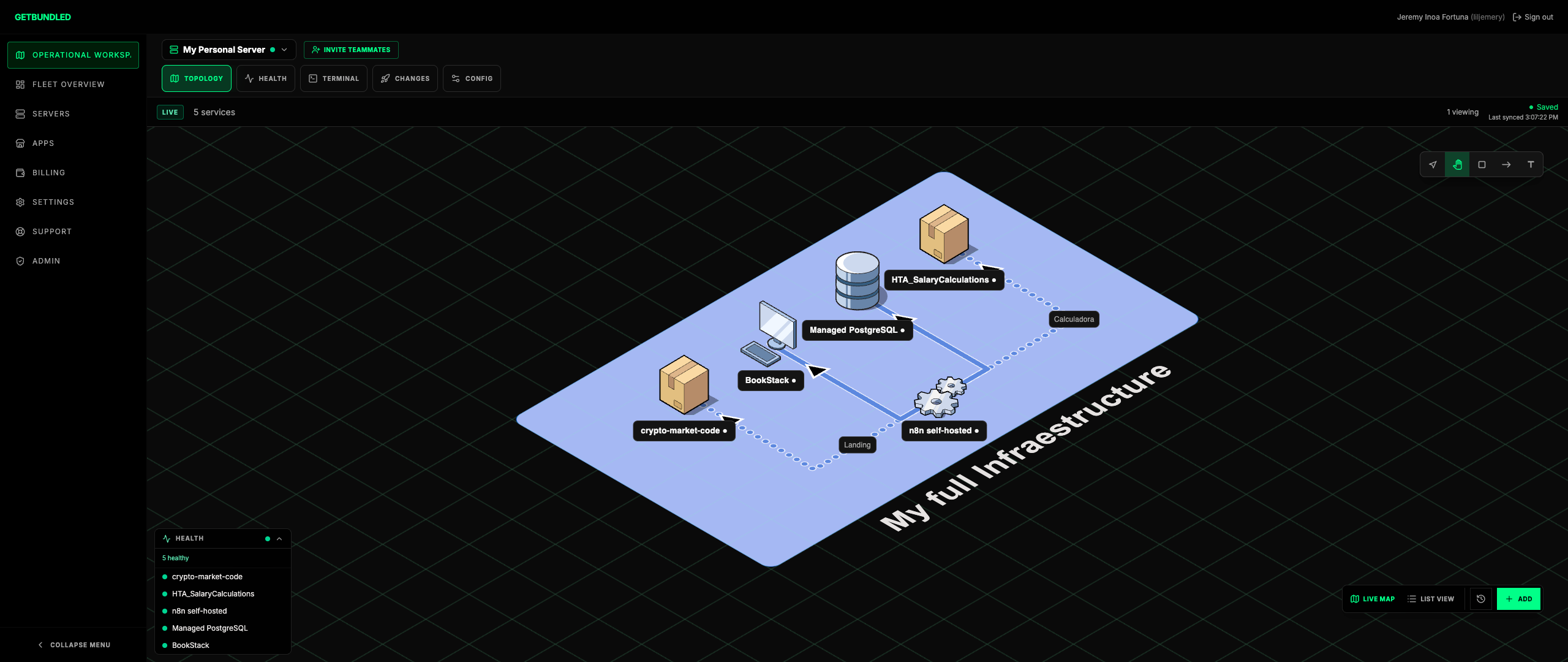Switch to Changes tab
Image resolution: width=1568 pixels, height=662 pixels.
point(405,78)
